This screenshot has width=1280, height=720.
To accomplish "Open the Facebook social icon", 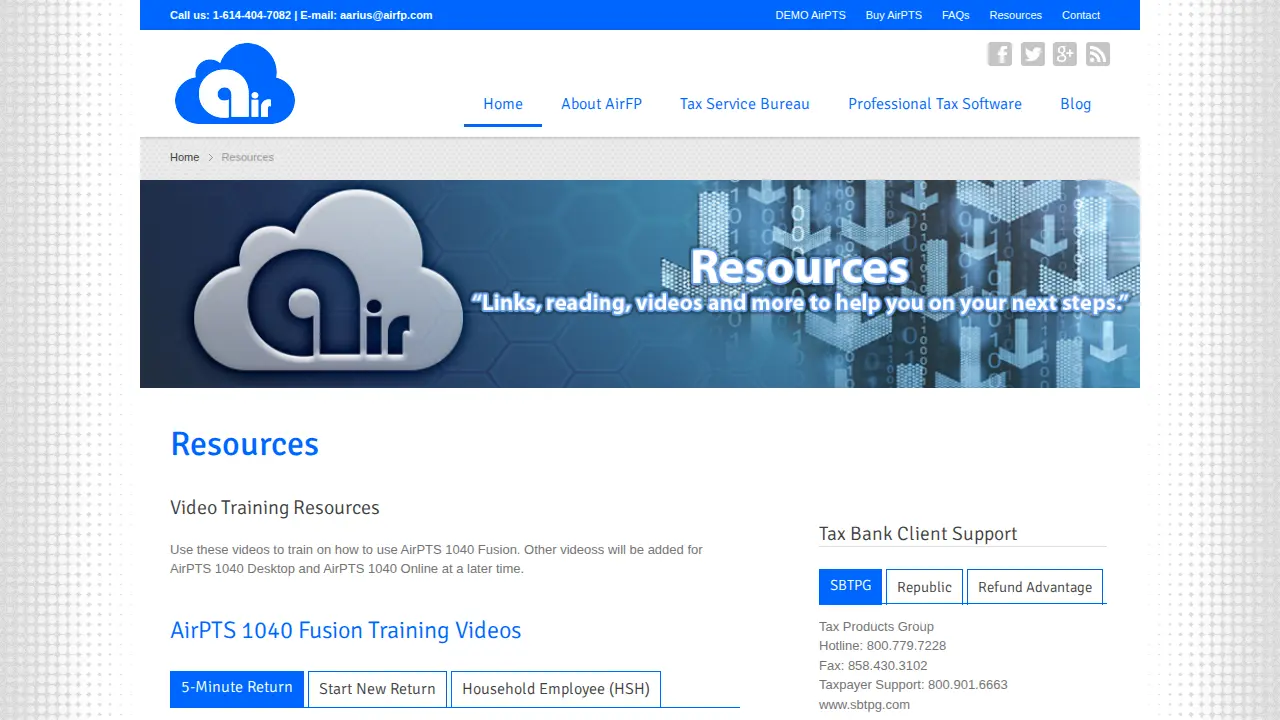I will 1000,54.
